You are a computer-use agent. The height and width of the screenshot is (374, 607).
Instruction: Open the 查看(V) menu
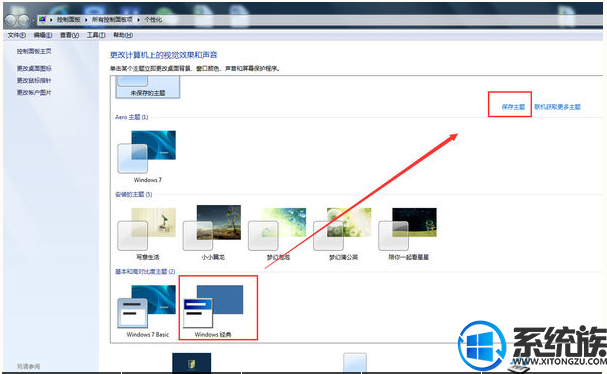[x=69, y=35]
